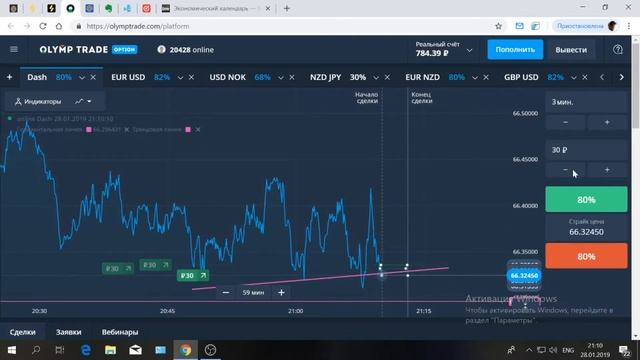Viewport: 640px width, 360px height.
Task: Expand the NZD JPY dropdown chevron
Action: [376, 78]
